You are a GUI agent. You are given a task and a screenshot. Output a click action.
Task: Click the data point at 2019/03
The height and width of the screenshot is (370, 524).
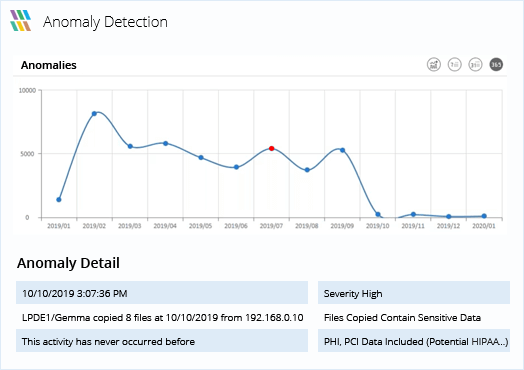click(130, 146)
